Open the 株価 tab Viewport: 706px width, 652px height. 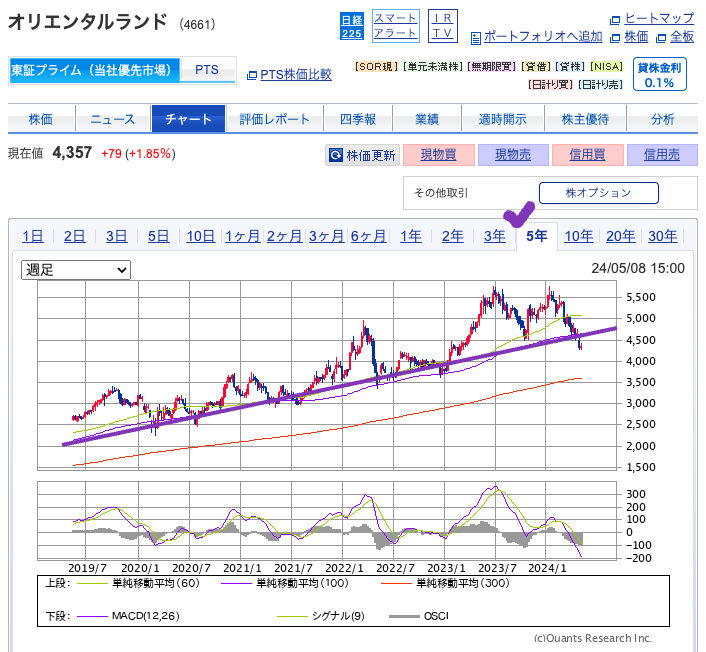tap(41, 119)
